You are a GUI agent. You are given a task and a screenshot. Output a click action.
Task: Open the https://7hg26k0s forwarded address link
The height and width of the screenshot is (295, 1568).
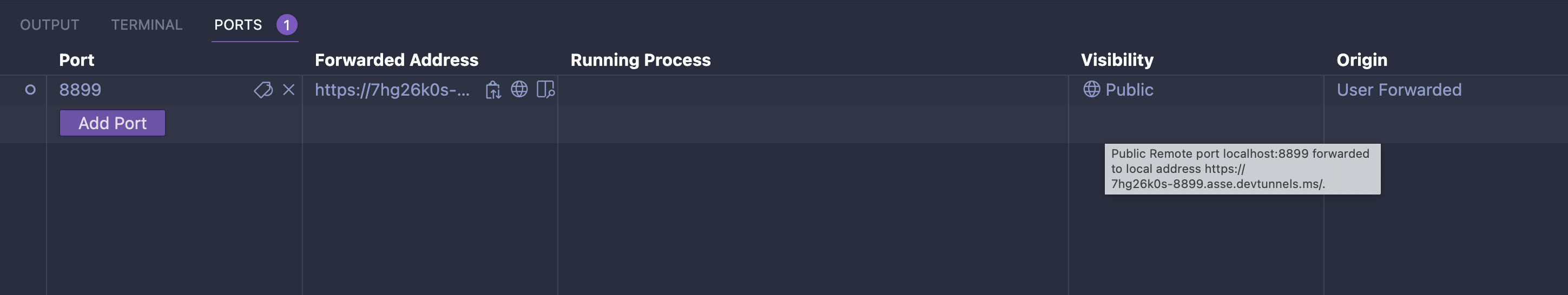[392, 90]
